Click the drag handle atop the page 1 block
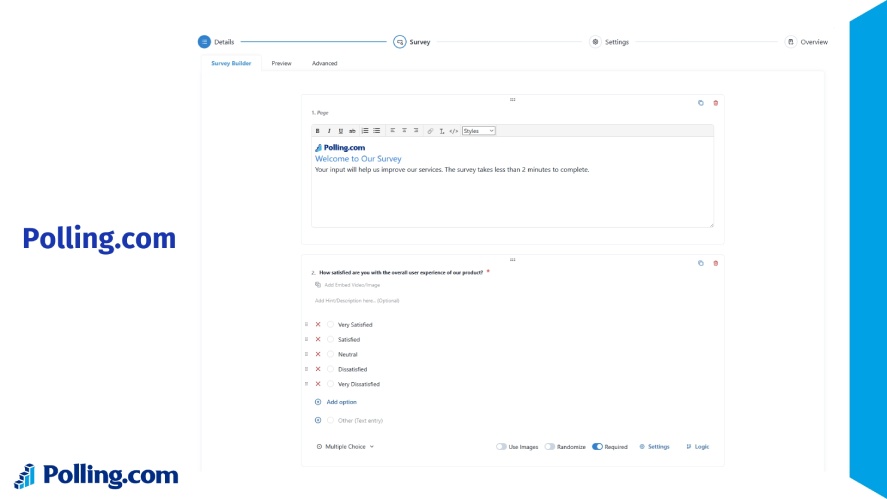Image resolution: width=887 pixels, height=499 pixels. [x=513, y=100]
